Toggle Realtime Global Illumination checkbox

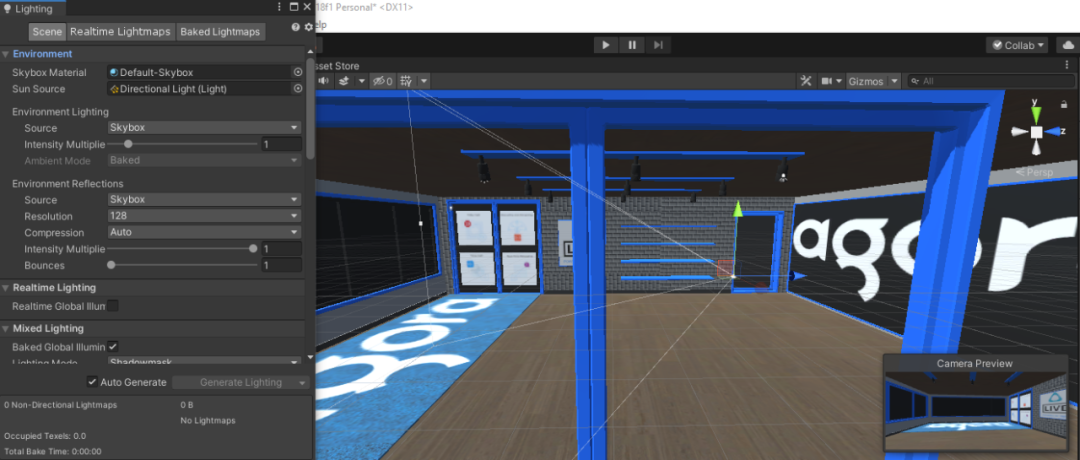pyautogui.click(x=112, y=306)
